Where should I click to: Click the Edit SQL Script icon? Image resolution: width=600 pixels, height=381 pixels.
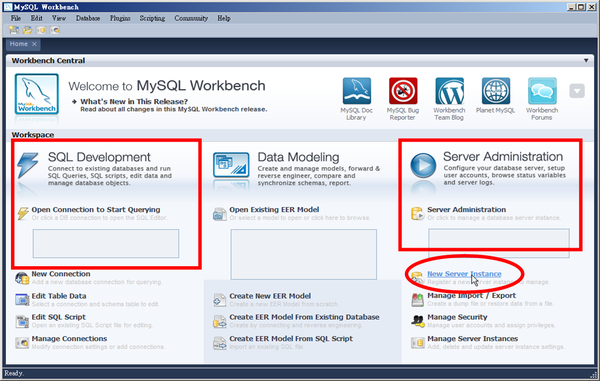[x=22, y=321]
